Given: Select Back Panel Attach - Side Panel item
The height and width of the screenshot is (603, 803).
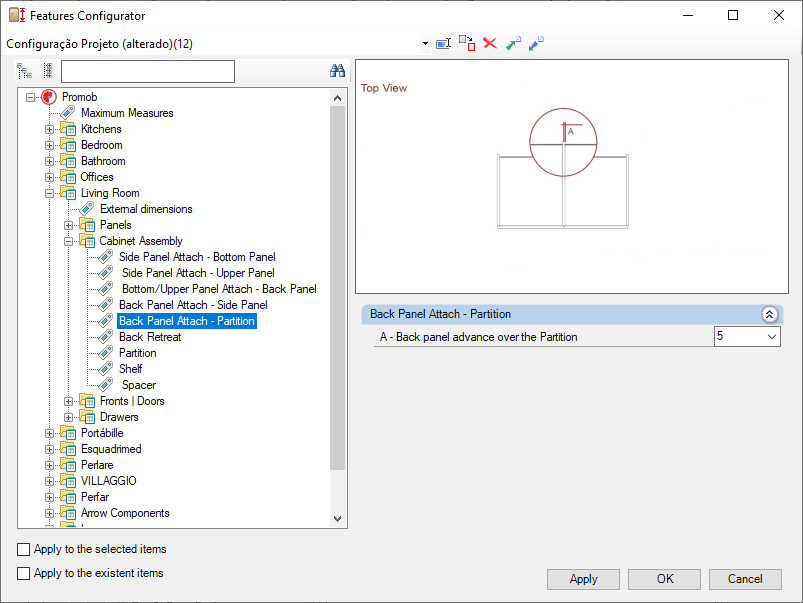Looking at the screenshot, I should (x=193, y=305).
